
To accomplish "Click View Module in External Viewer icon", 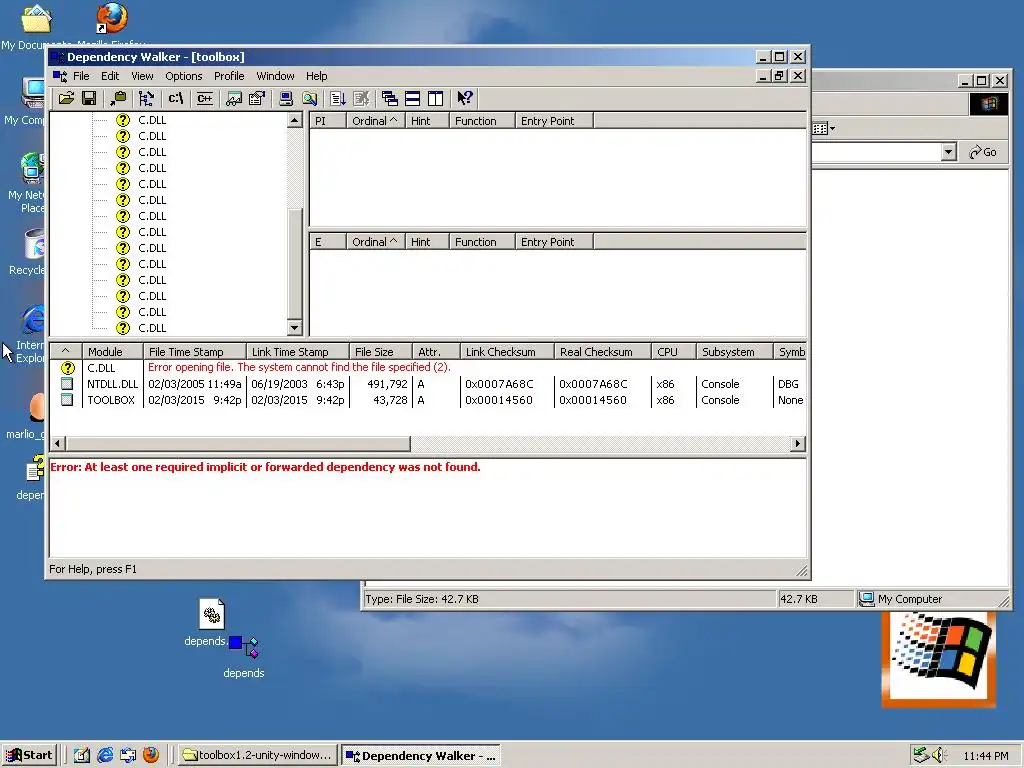I will 234,99.
